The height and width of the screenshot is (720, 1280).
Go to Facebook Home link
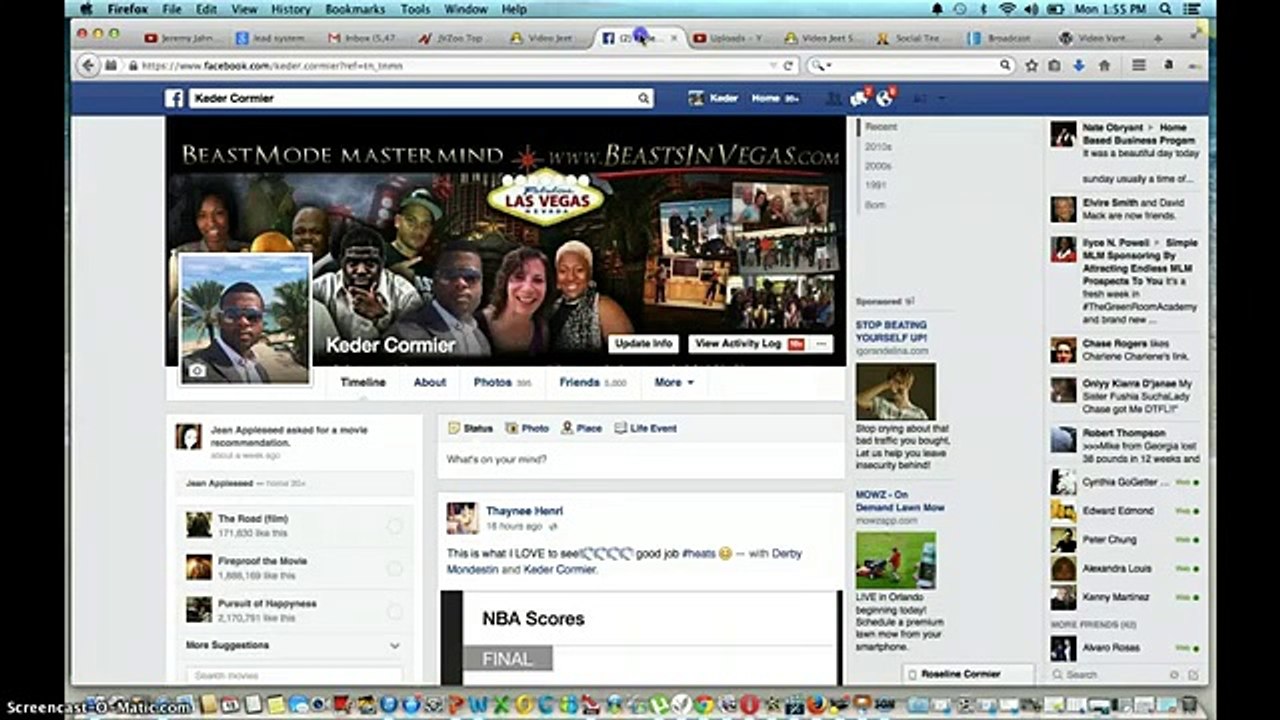765,98
